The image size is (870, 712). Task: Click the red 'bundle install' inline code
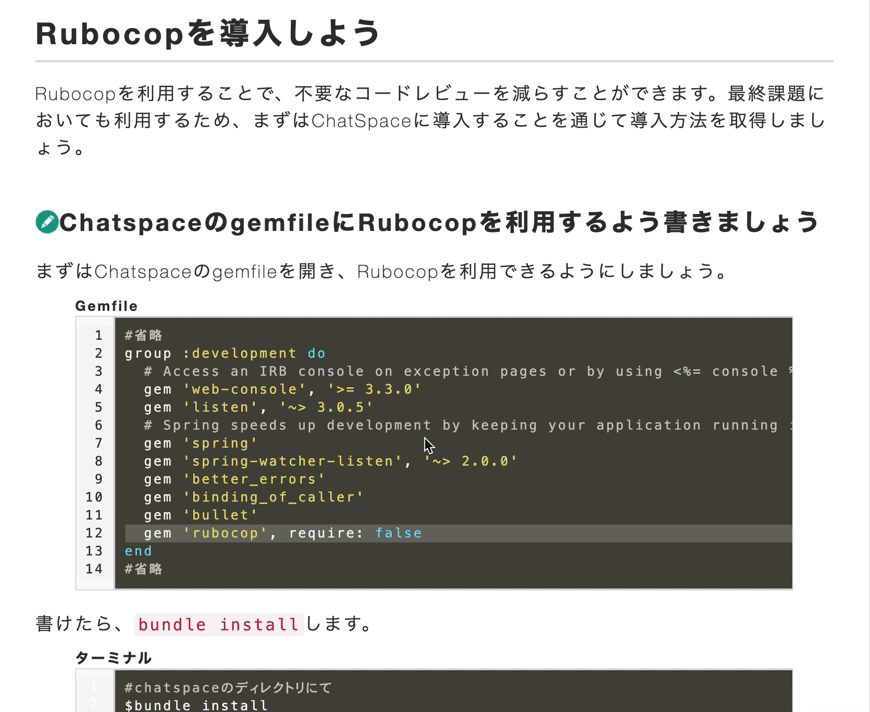(219, 624)
